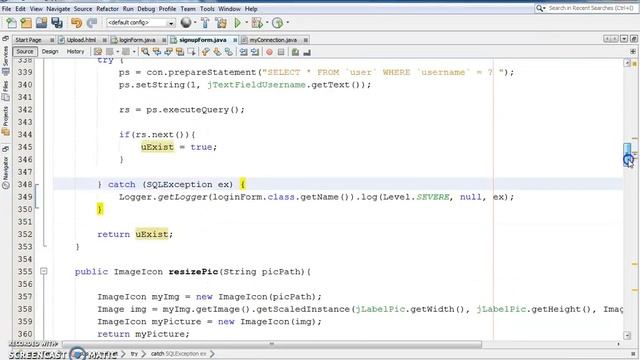Click the scroll editor tabs left-right button
Screen dimensions: 640x360
point(611,39)
